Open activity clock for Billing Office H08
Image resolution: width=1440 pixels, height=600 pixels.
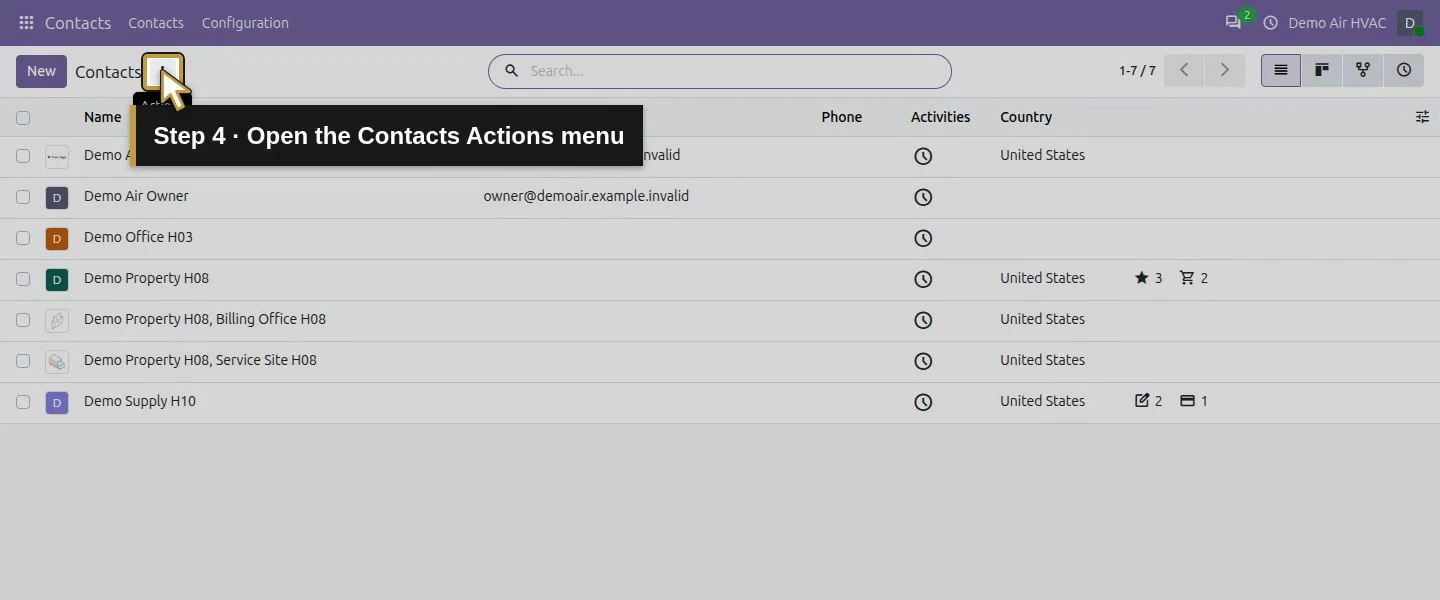coord(923,320)
